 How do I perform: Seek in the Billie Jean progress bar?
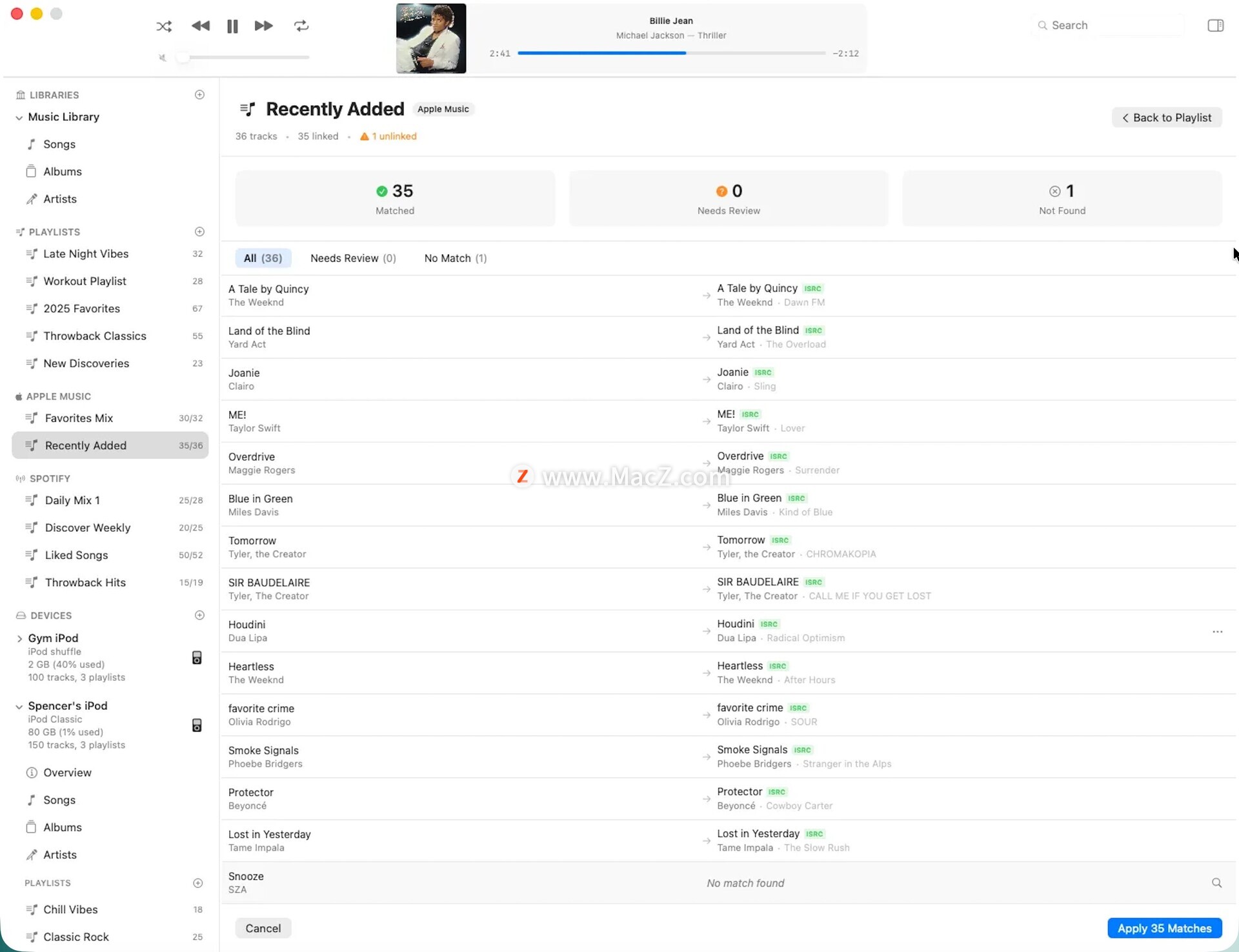(x=671, y=53)
